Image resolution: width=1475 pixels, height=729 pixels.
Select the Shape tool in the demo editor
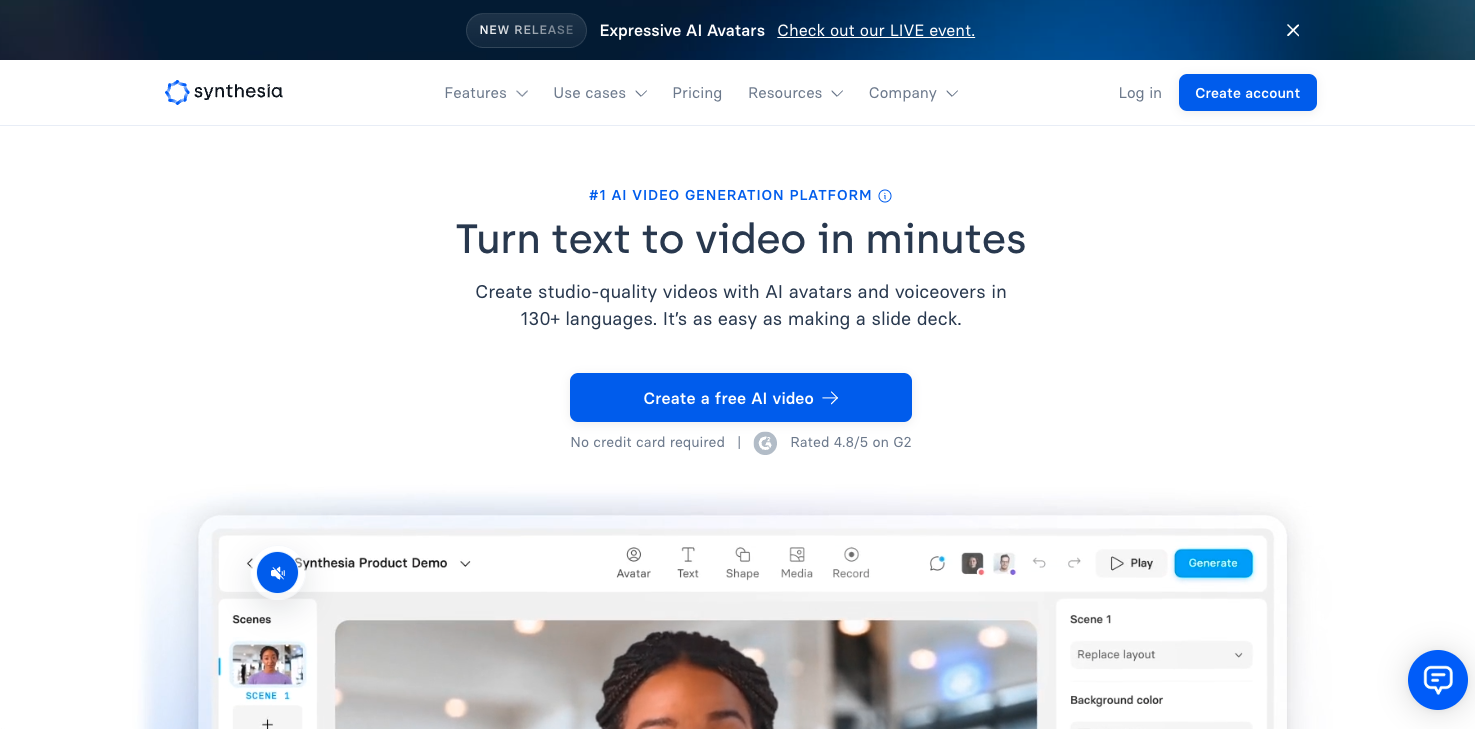(x=742, y=563)
